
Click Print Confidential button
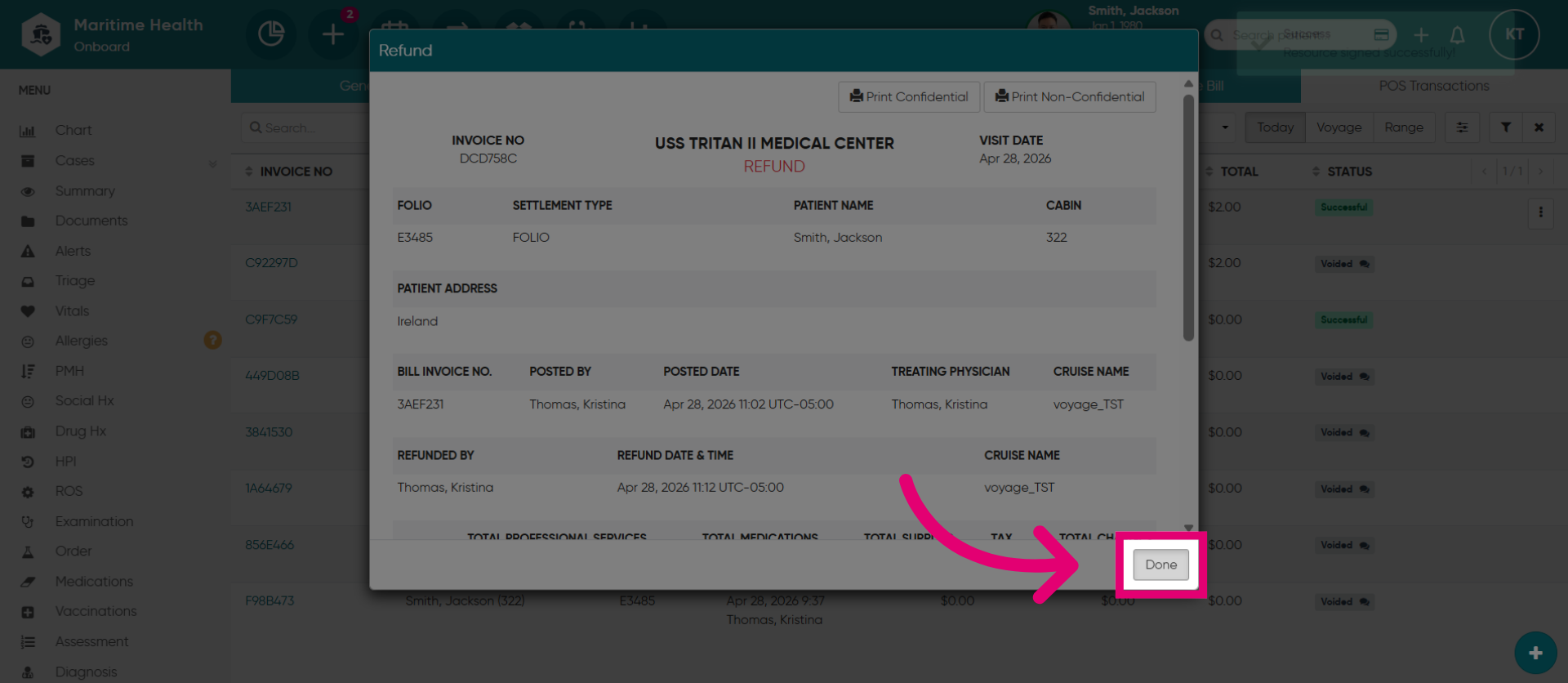tap(909, 96)
